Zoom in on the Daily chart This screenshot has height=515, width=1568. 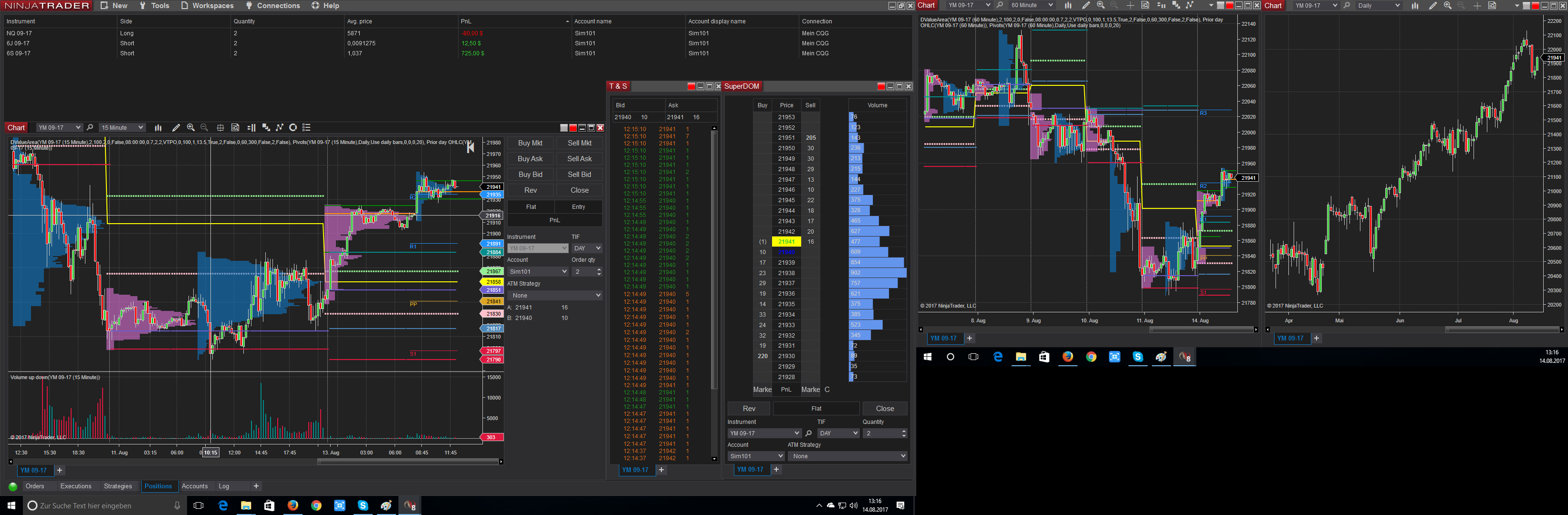tap(1447, 5)
